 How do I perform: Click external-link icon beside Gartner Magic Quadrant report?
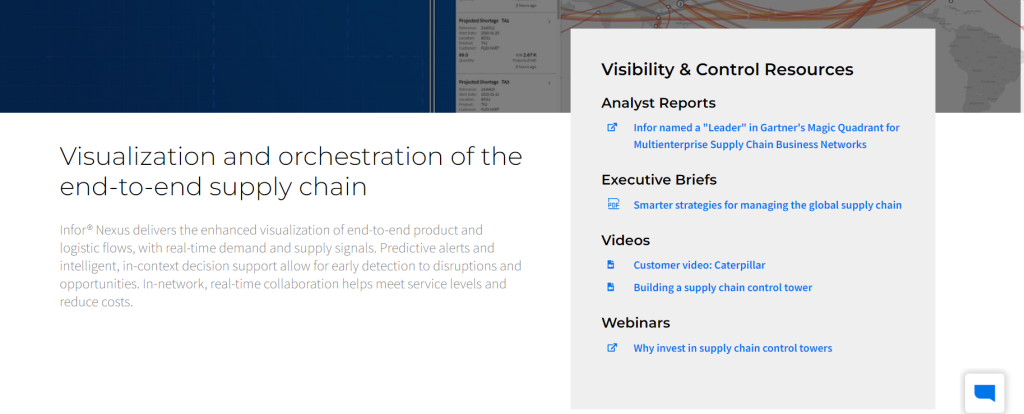(612, 127)
